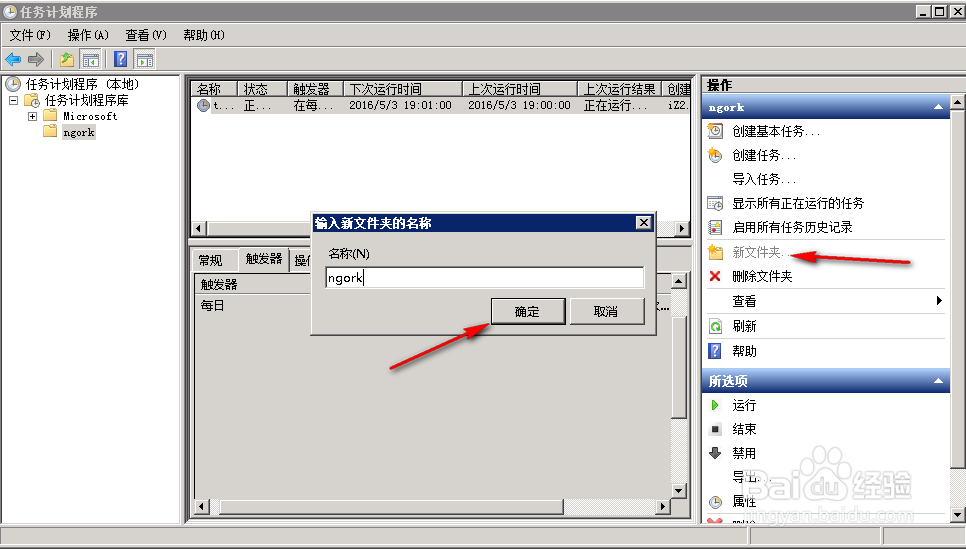Click task list horizontal scrollbar left arrow

198,229
